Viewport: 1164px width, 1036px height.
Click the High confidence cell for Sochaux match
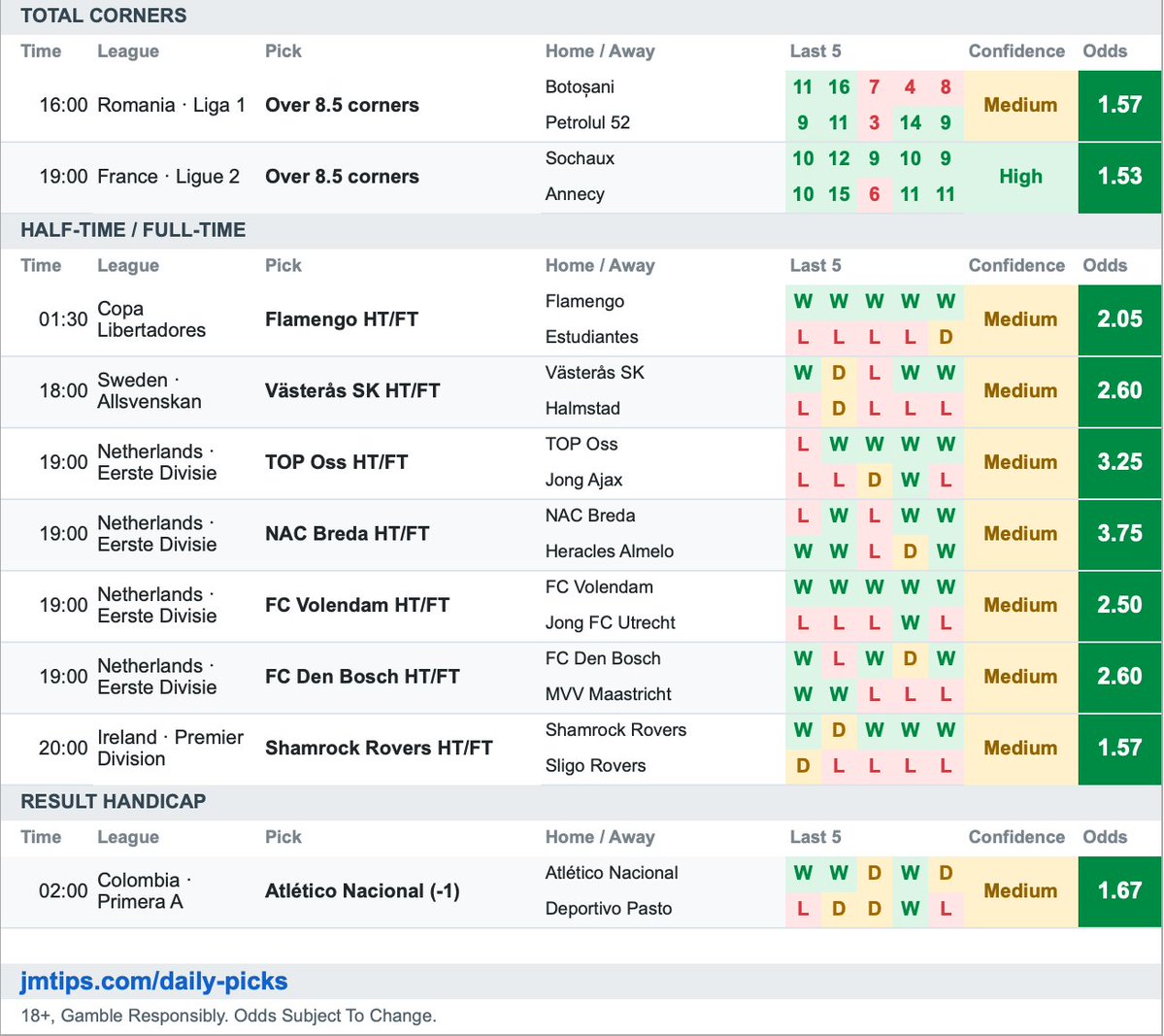tap(1020, 177)
